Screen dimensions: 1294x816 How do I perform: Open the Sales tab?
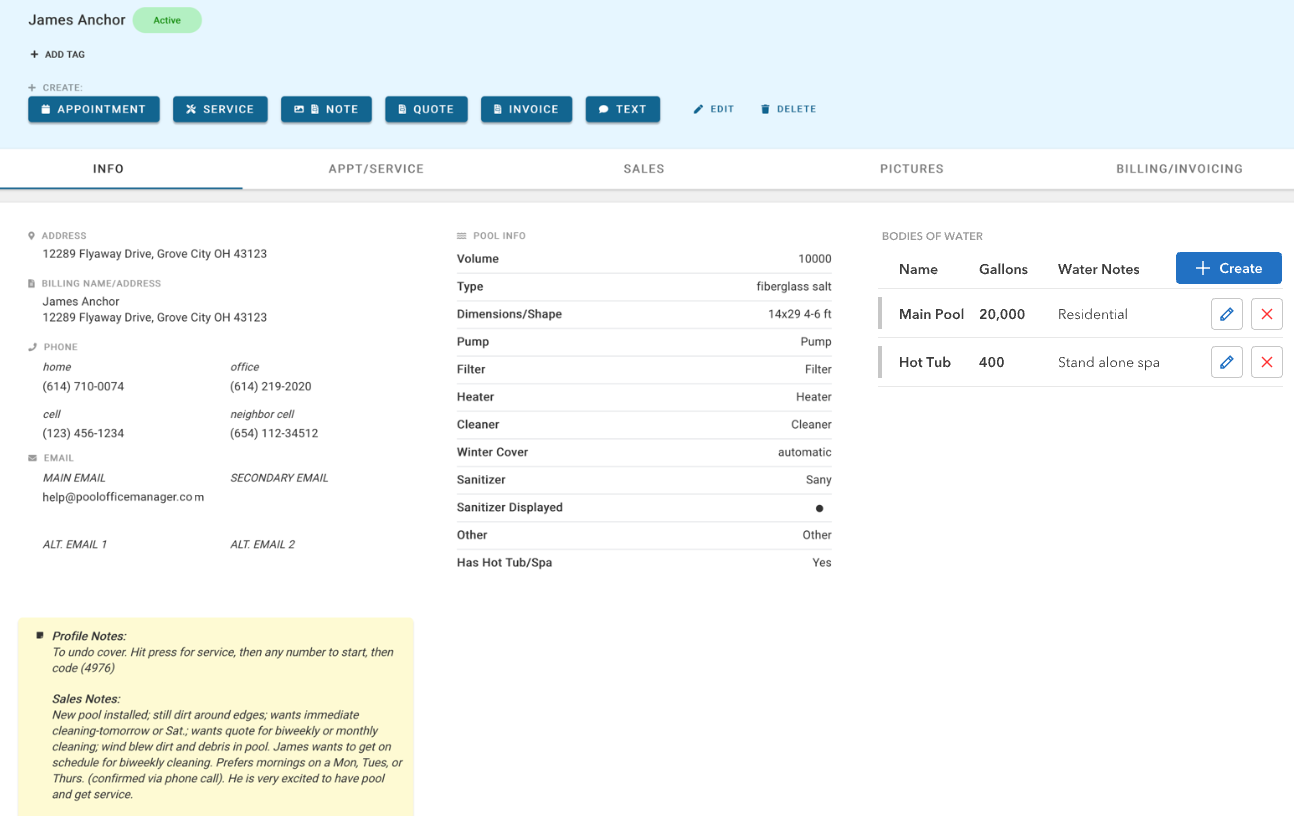coord(644,169)
